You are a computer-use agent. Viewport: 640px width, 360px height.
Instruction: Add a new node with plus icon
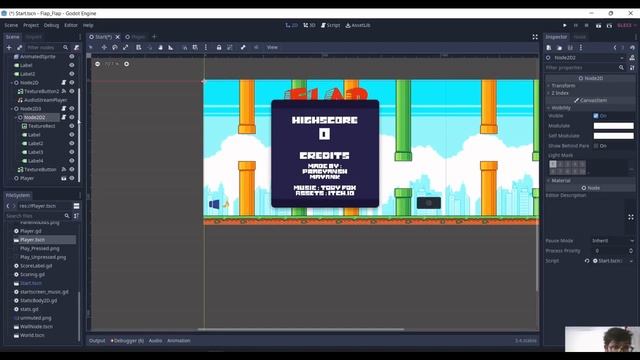click(x=9, y=47)
